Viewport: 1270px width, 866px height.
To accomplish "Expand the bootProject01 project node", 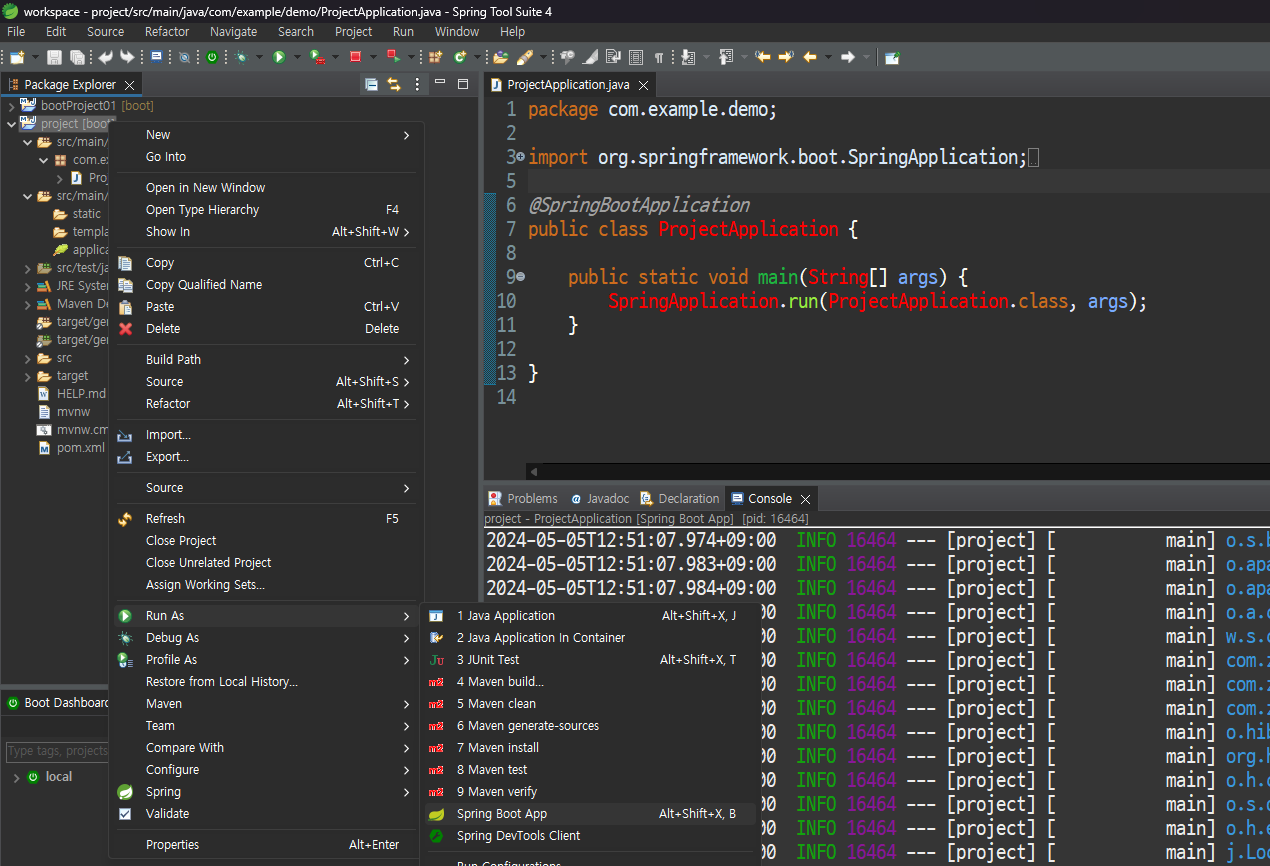I will 11,106.
